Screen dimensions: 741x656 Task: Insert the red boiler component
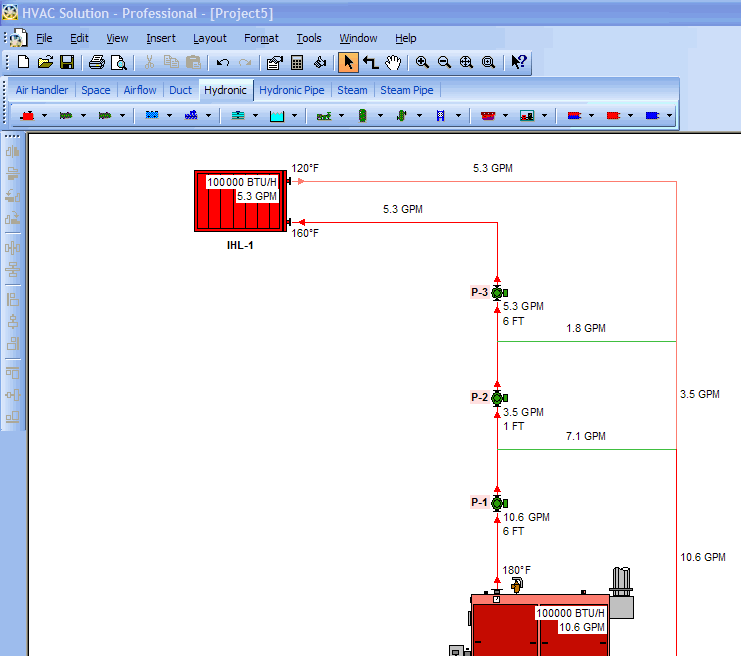27,115
